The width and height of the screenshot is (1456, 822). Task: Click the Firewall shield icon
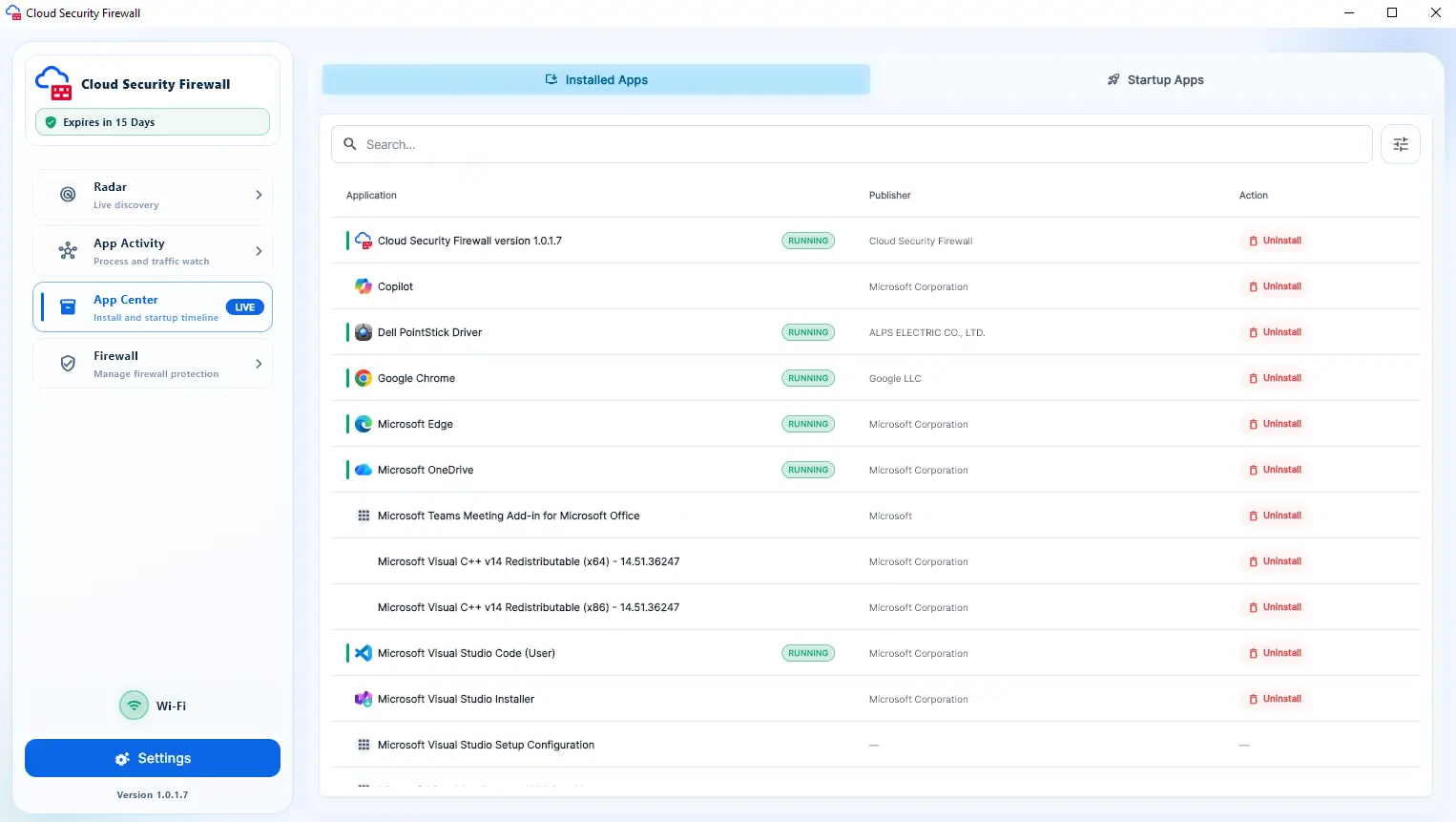(x=68, y=364)
